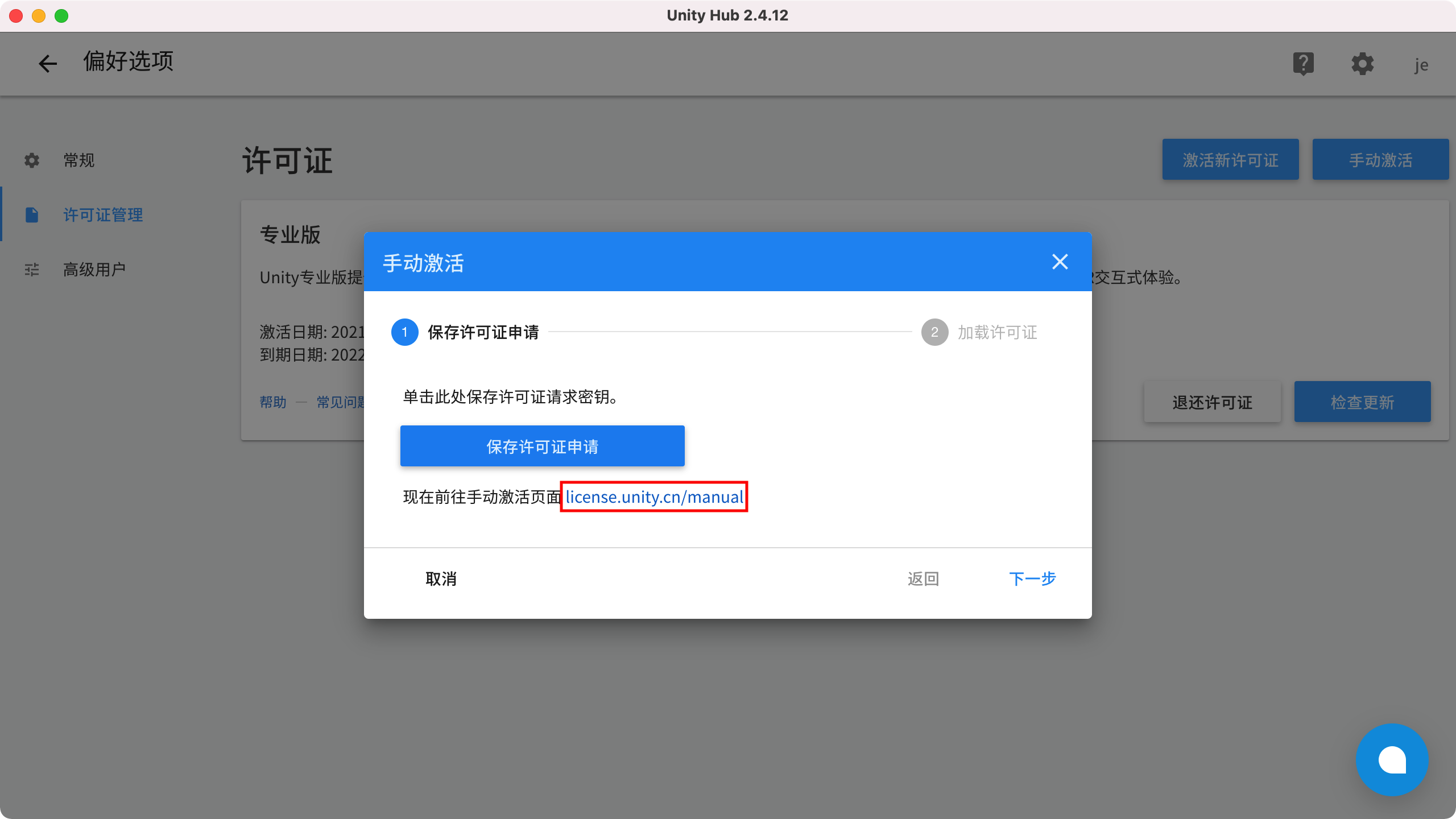Click the 'je' account avatar
Screen dimensions: 1456x819
(1421, 64)
